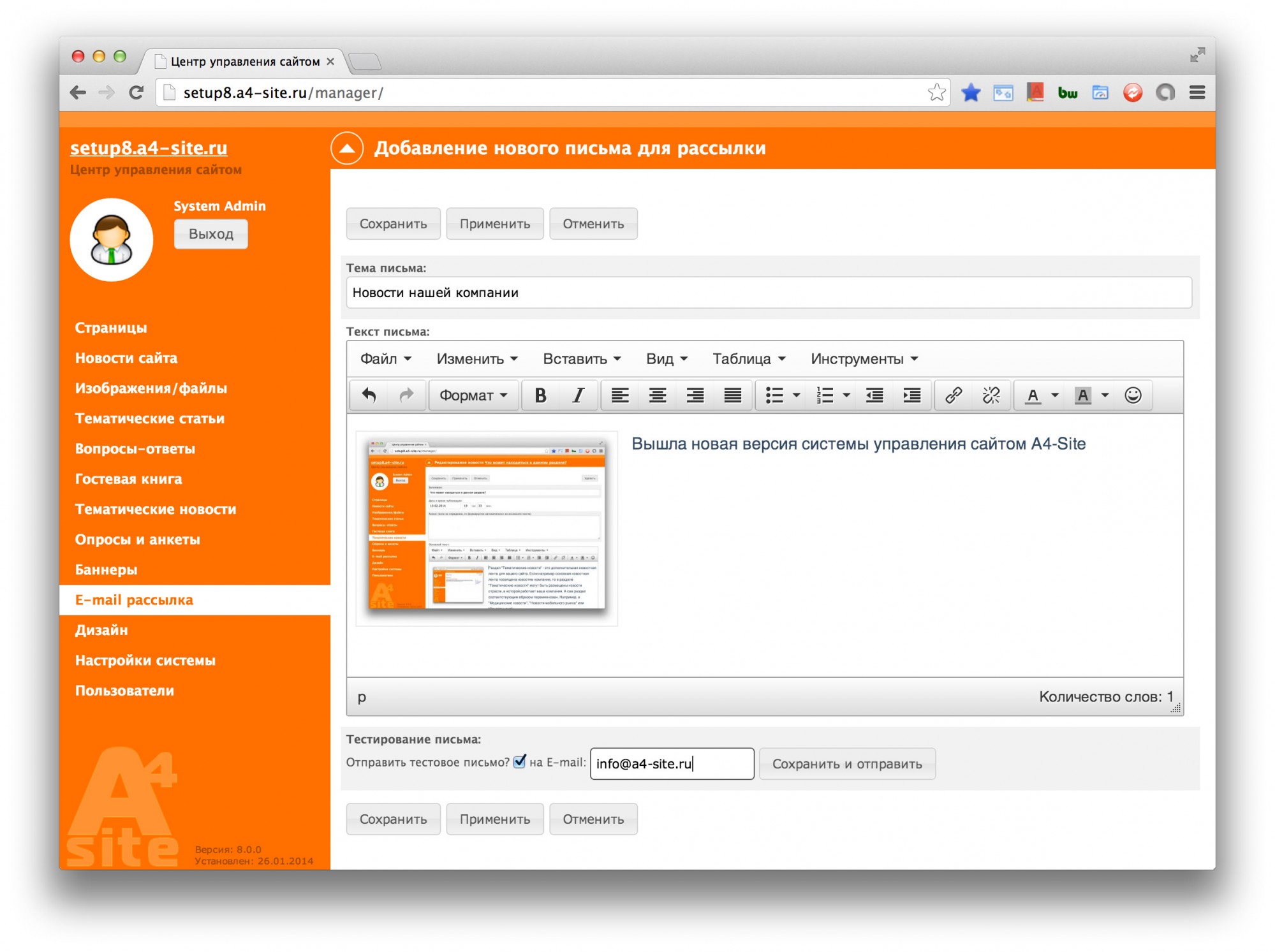Increase indent of the paragraph
The image size is (1275, 952).
point(912,395)
